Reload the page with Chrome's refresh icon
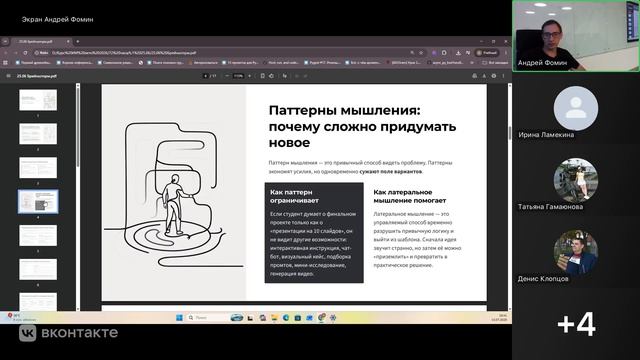This screenshot has height=360, width=640. [25, 53]
